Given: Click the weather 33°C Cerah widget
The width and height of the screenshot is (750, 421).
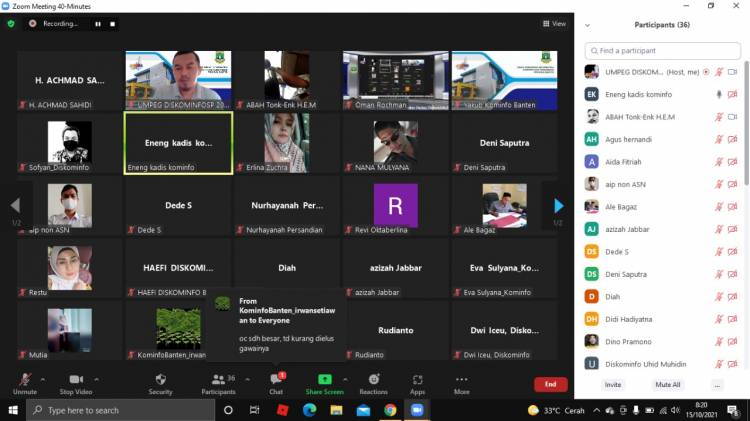Looking at the screenshot, I should (556, 410).
